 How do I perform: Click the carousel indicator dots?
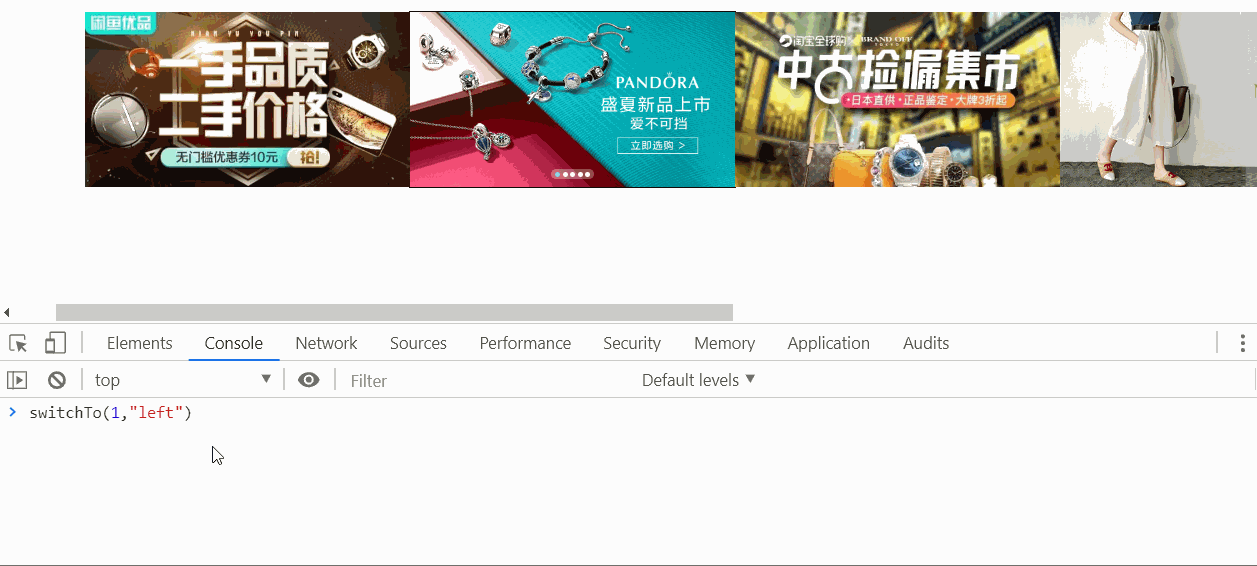point(572,174)
